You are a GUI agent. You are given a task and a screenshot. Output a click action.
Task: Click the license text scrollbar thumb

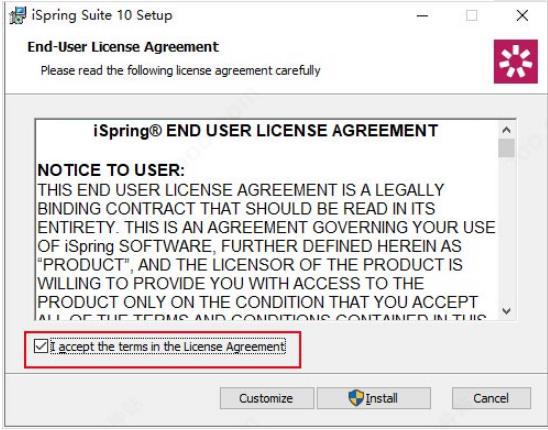506,148
